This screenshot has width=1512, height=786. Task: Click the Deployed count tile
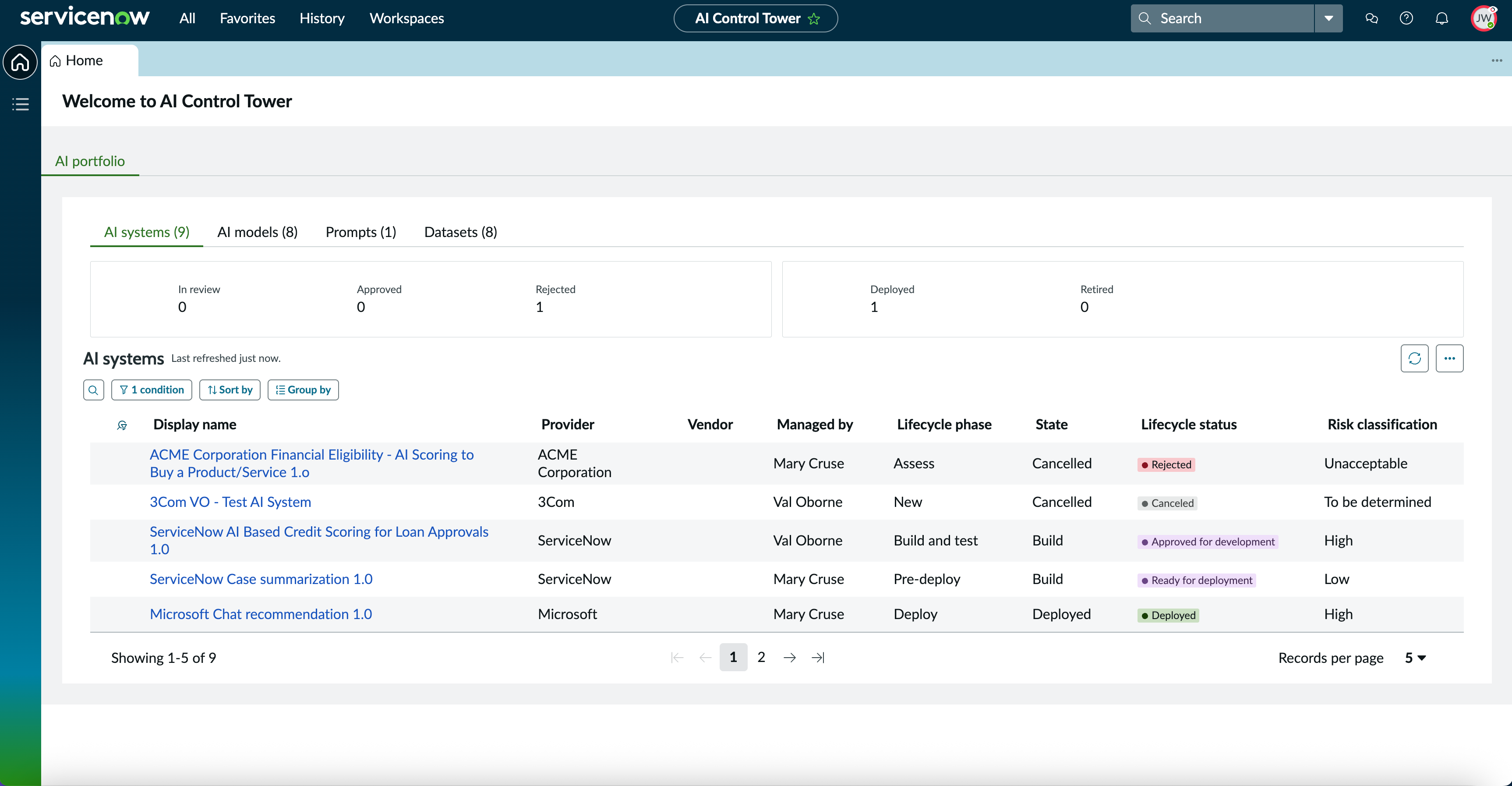pyautogui.click(x=892, y=298)
